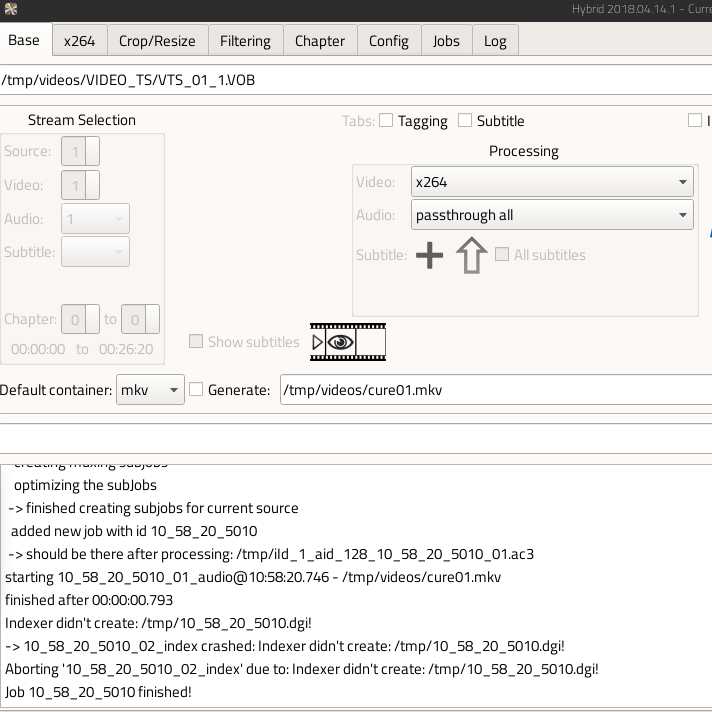View the Log tab
This screenshot has width=712, height=712.
coord(495,41)
